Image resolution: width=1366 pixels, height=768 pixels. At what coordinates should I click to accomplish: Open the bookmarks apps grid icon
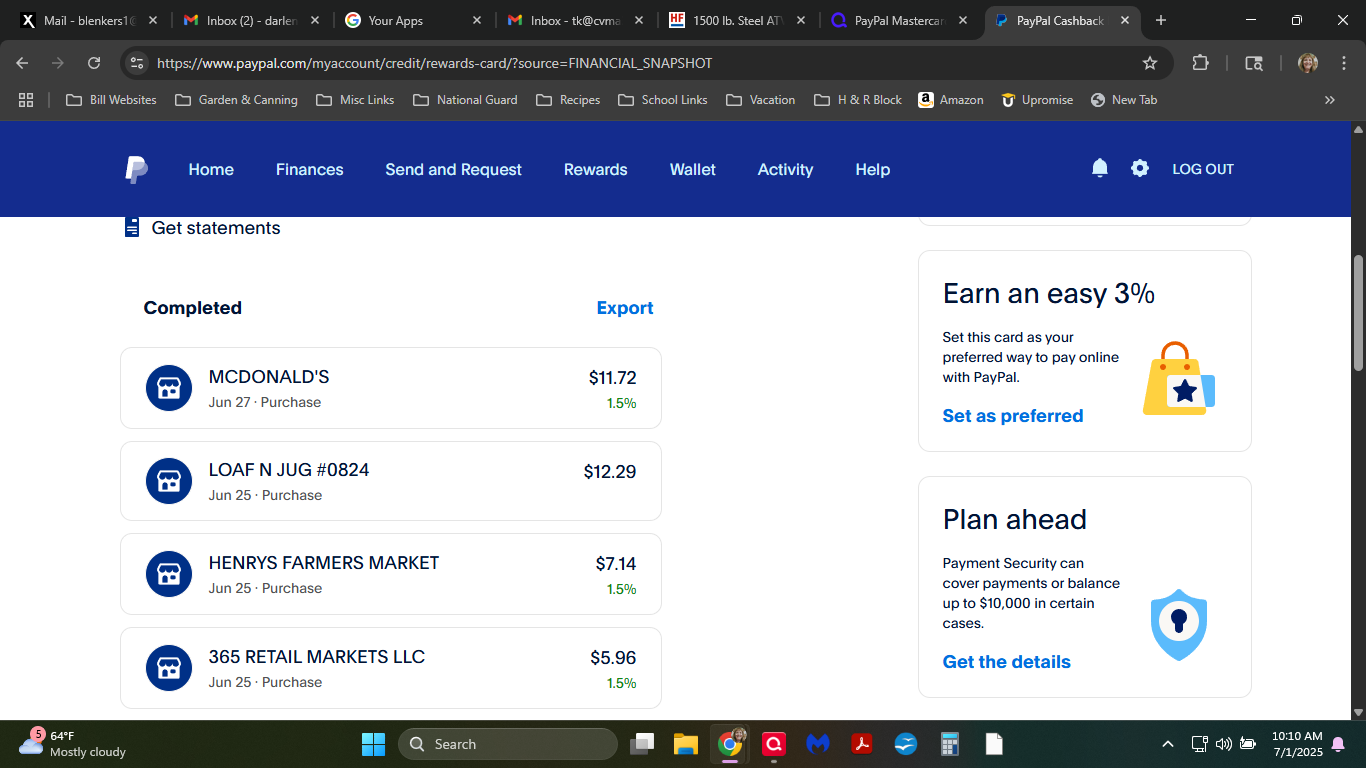pos(26,100)
